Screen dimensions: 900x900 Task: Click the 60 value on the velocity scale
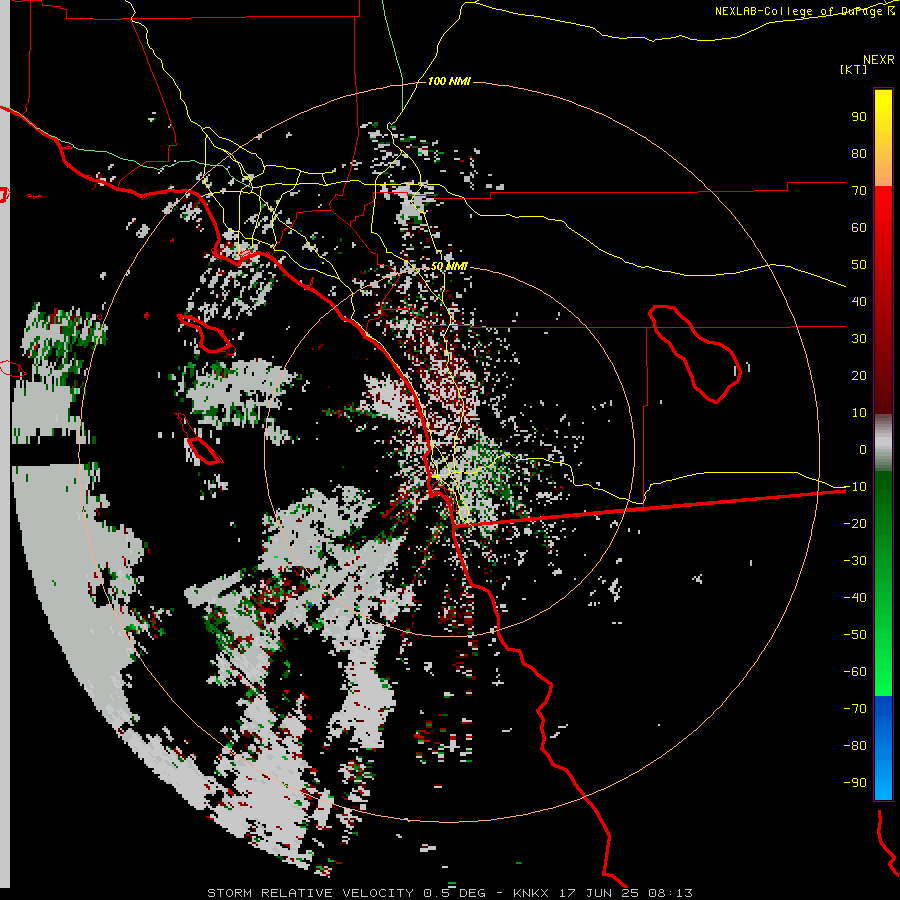click(859, 228)
